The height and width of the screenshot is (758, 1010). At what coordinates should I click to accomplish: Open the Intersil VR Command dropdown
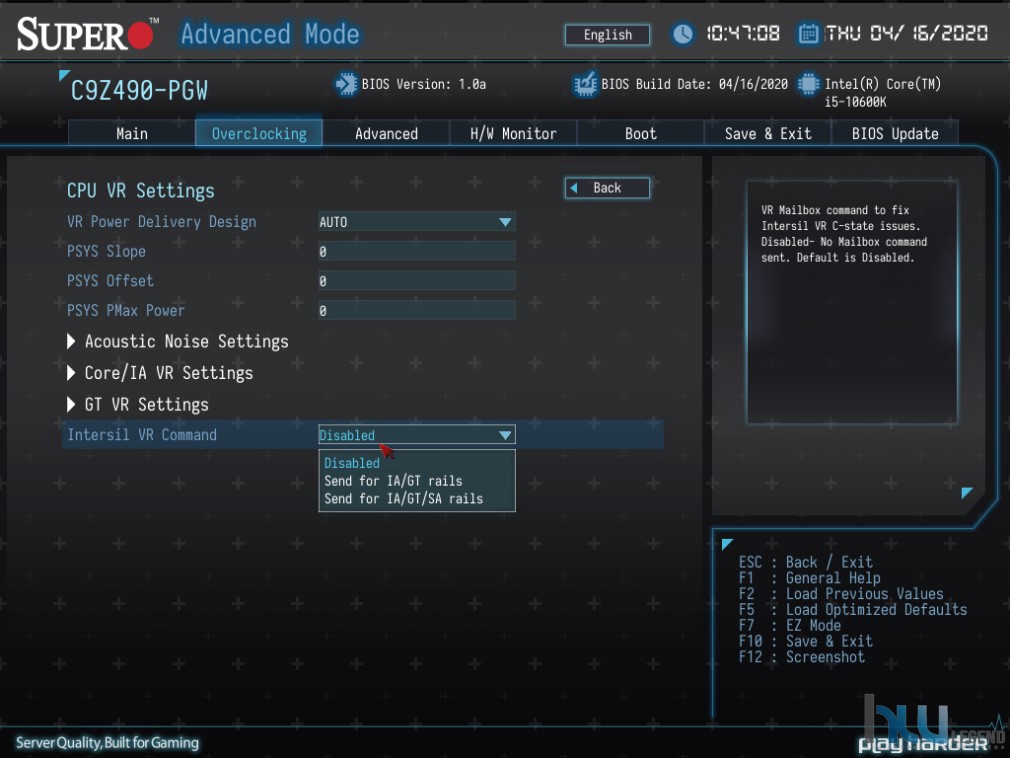(x=417, y=435)
